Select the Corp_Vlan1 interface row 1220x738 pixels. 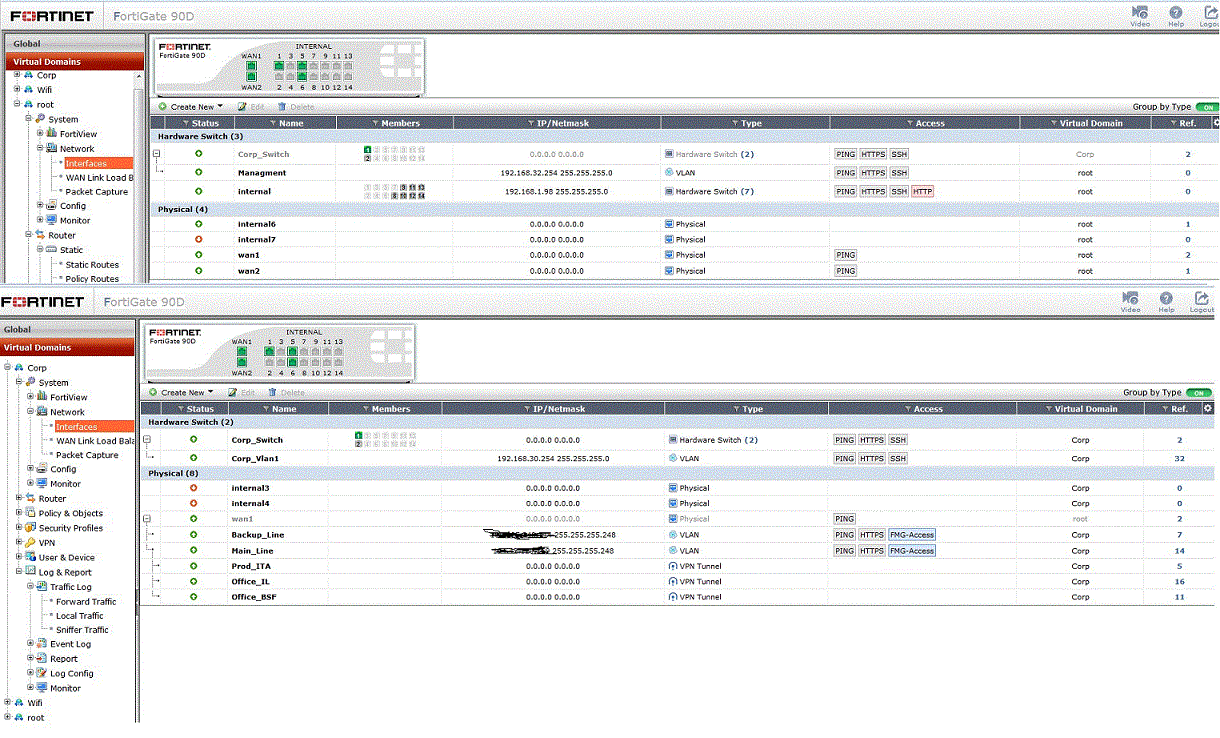pyautogui.click(x=678, y=458)
